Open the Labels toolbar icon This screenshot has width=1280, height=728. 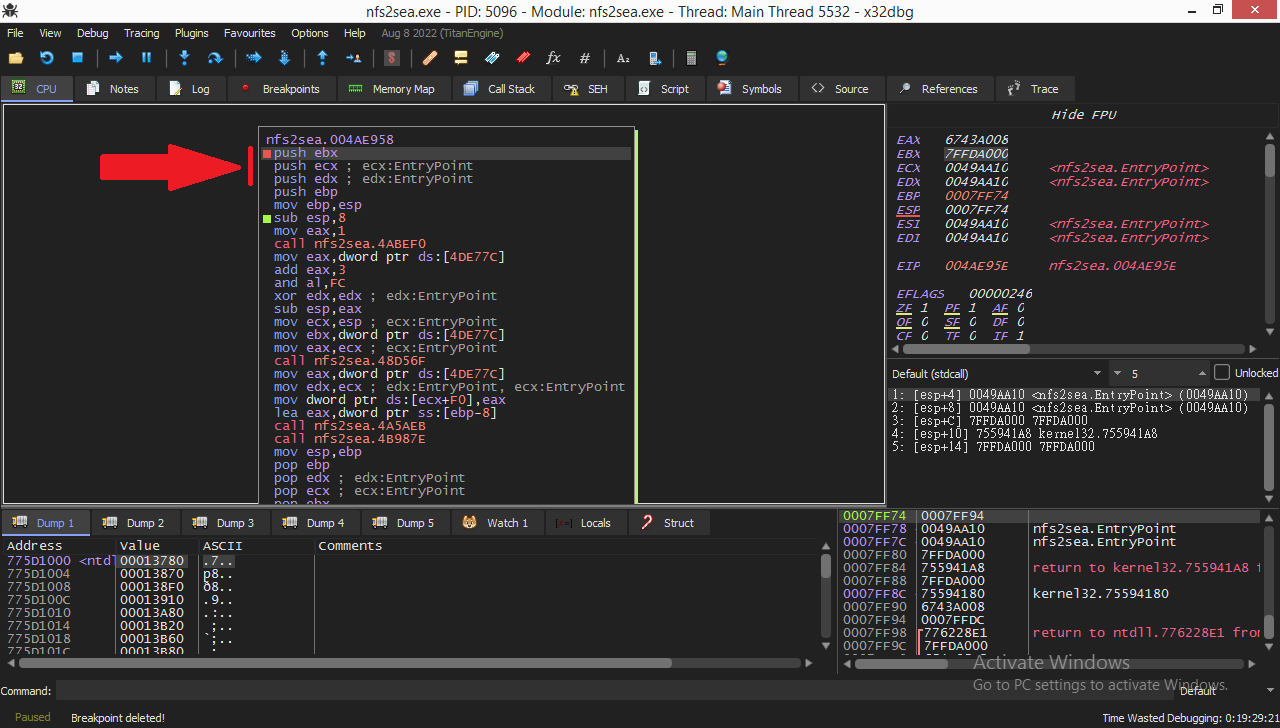pyautogui.click(x=491, y=58)
